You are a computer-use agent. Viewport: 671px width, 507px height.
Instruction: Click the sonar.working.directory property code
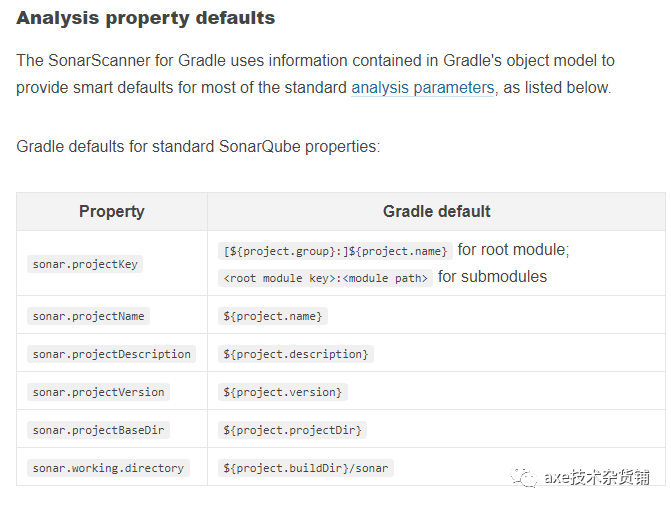coord(108,468)
